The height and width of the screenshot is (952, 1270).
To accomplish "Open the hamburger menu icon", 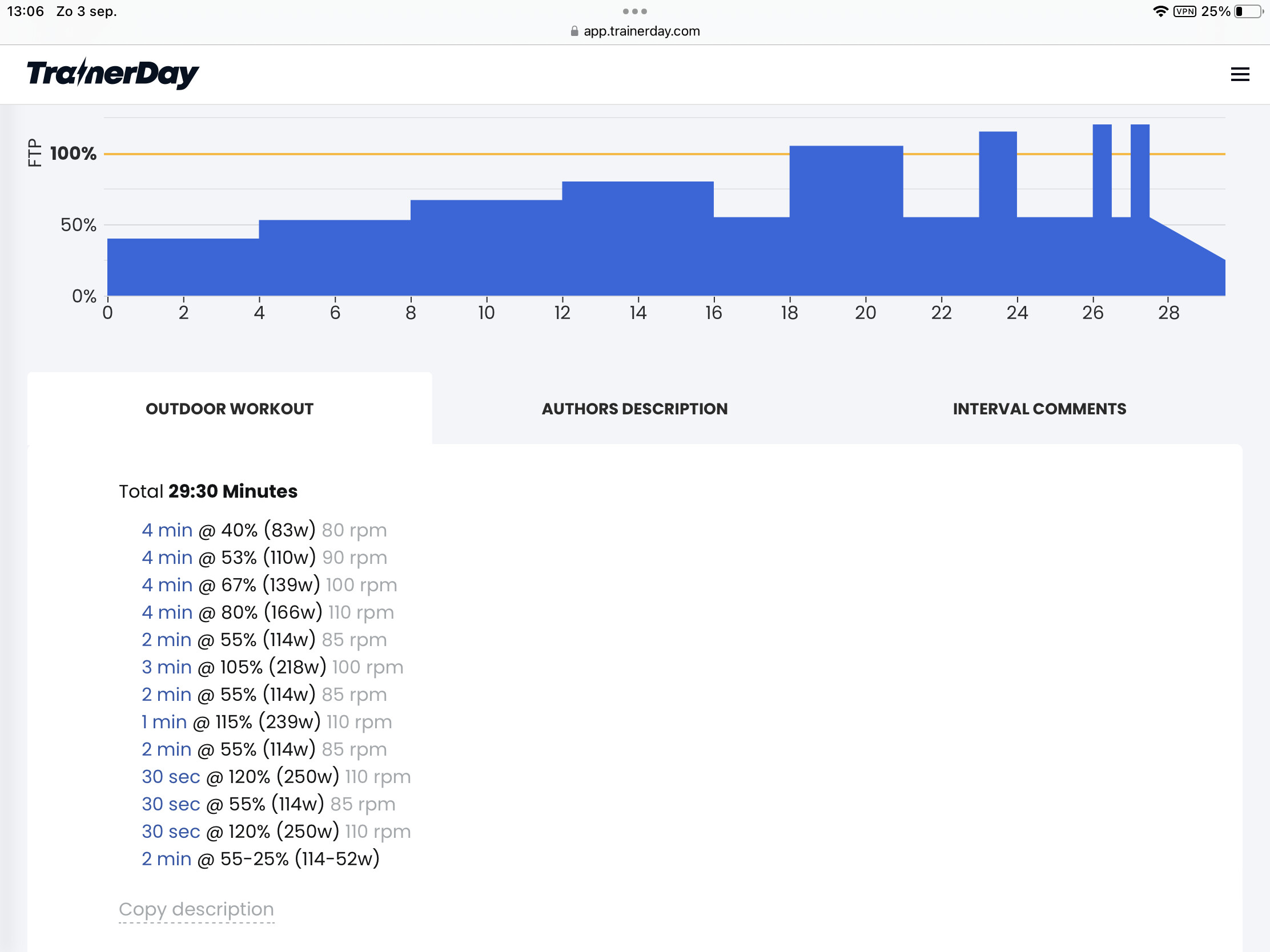I will (1240, 74).
